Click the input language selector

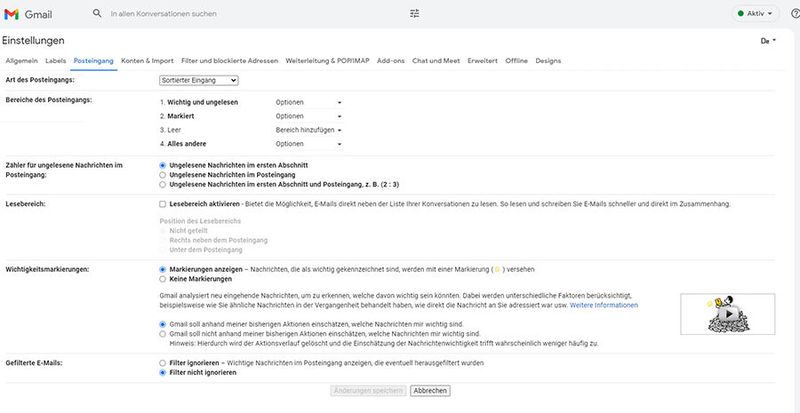(768, 41)
